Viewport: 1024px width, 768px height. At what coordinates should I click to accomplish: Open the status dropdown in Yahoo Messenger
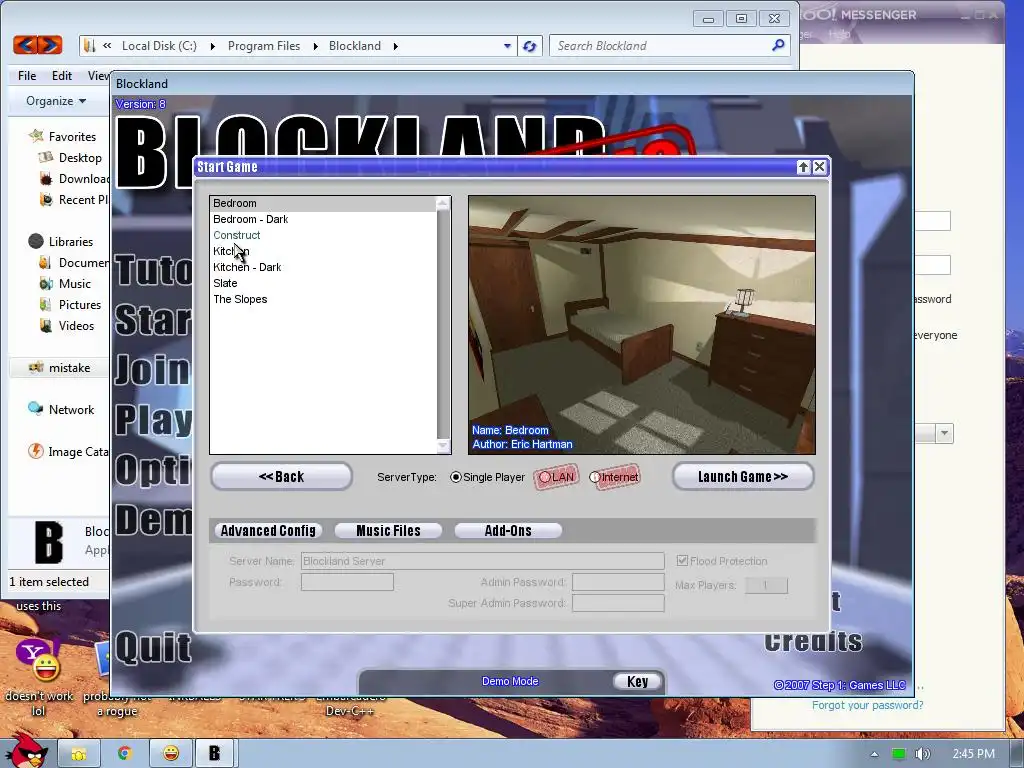(944, 434)
